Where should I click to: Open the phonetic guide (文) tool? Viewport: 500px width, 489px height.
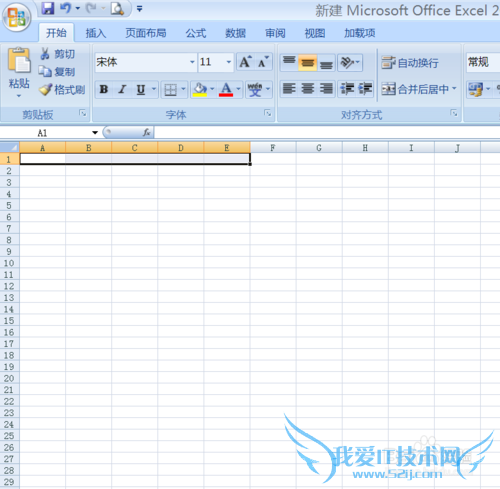255,89
